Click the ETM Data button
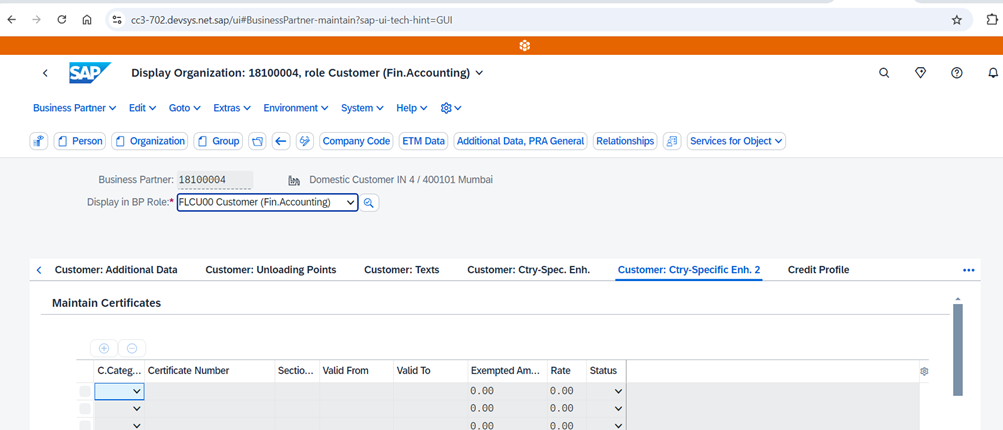The height and width of the screenshot is (430, 1003). [423, 141]
